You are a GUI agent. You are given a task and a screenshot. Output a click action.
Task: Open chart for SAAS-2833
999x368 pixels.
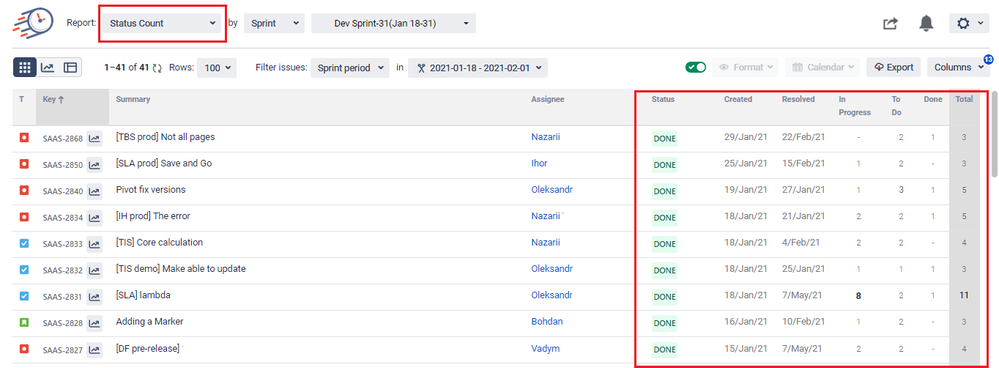click(x=94, y=244)
